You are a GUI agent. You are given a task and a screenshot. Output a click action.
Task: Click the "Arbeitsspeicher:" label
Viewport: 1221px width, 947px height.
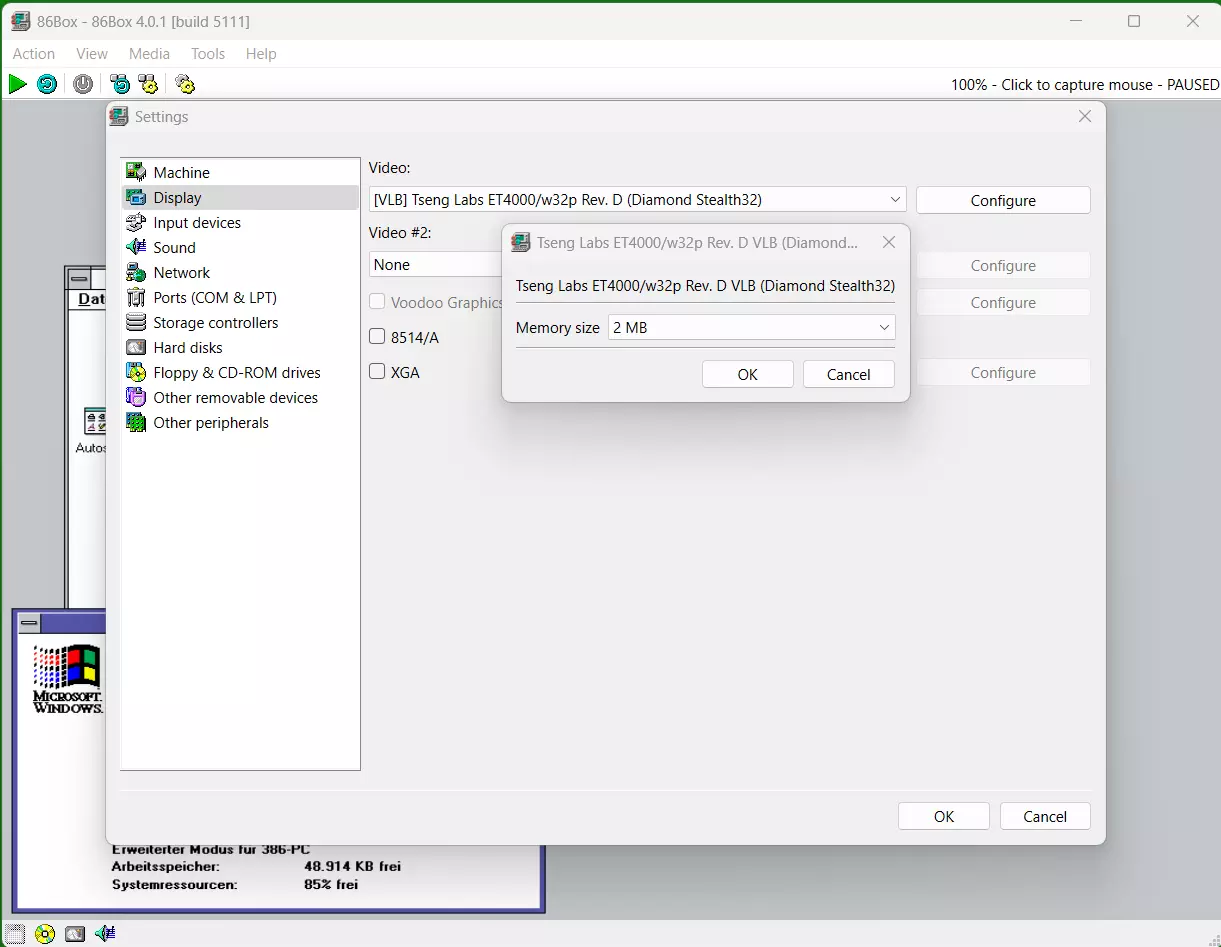166,866
